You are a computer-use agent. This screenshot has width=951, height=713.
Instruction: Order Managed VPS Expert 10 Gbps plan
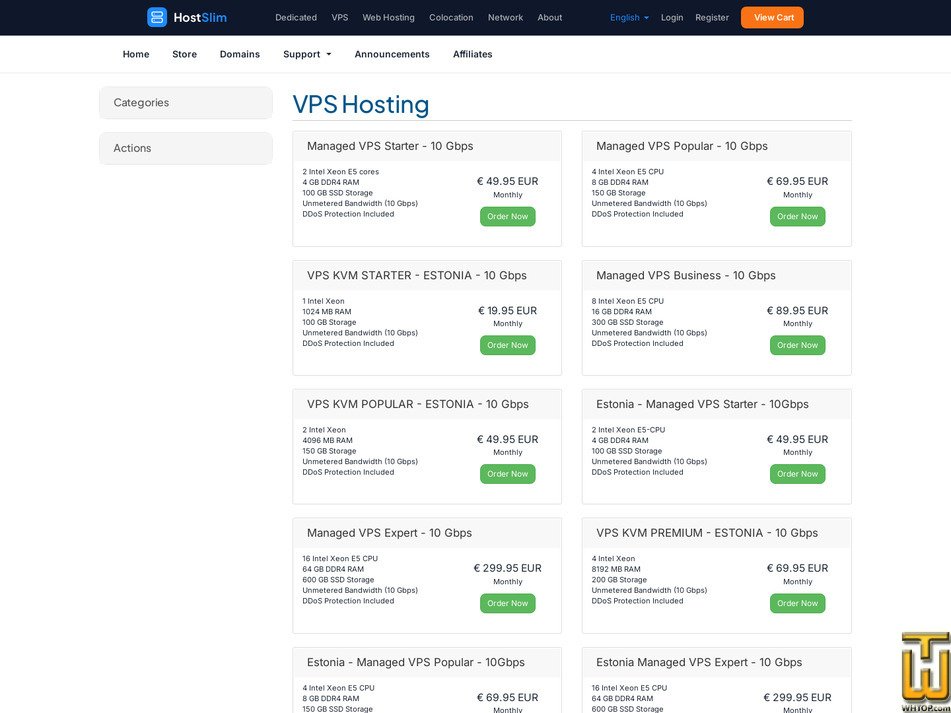pos(508,603)
